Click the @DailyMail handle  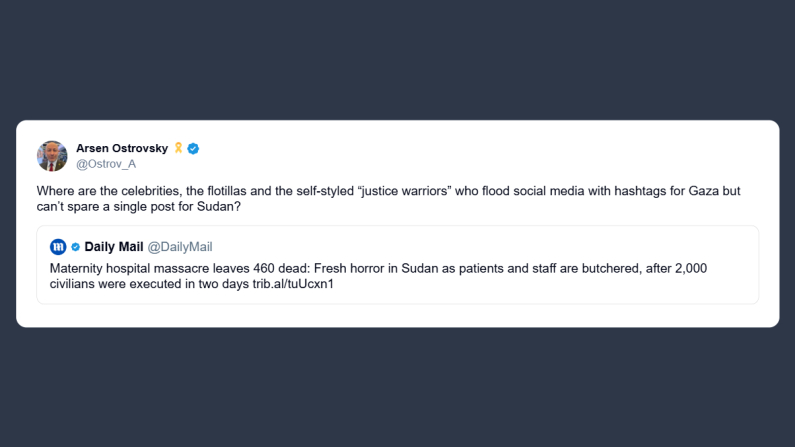[180, 246]
